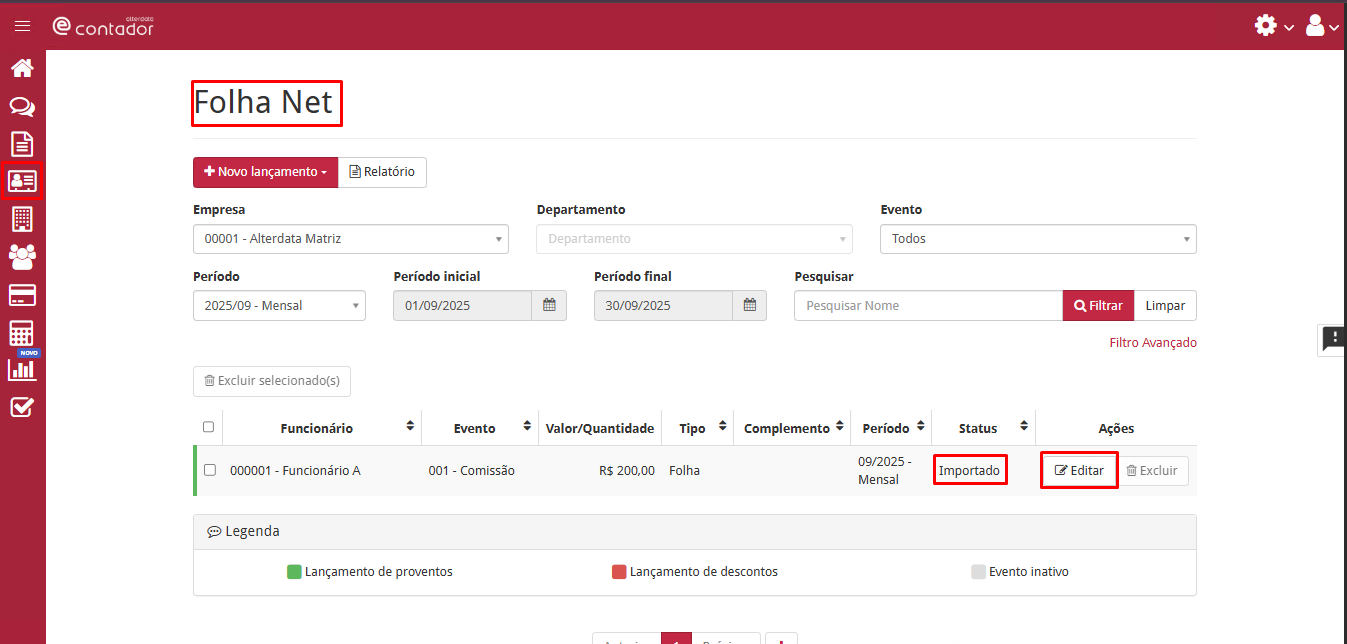The width and height of the screenshot is (1347, 644).
Task: Open the chat bubbles sidebar icon
Action: [x=22, y=106]
